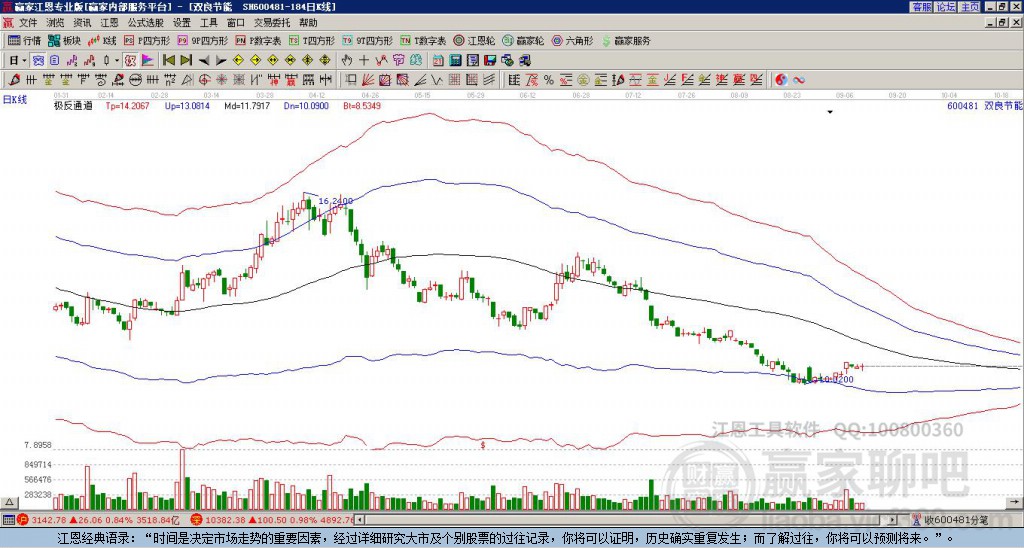Click the circle with horizontal line tool
This screenshot has height=548, width=1024.
pyautogui.click(x=135, y=80)
